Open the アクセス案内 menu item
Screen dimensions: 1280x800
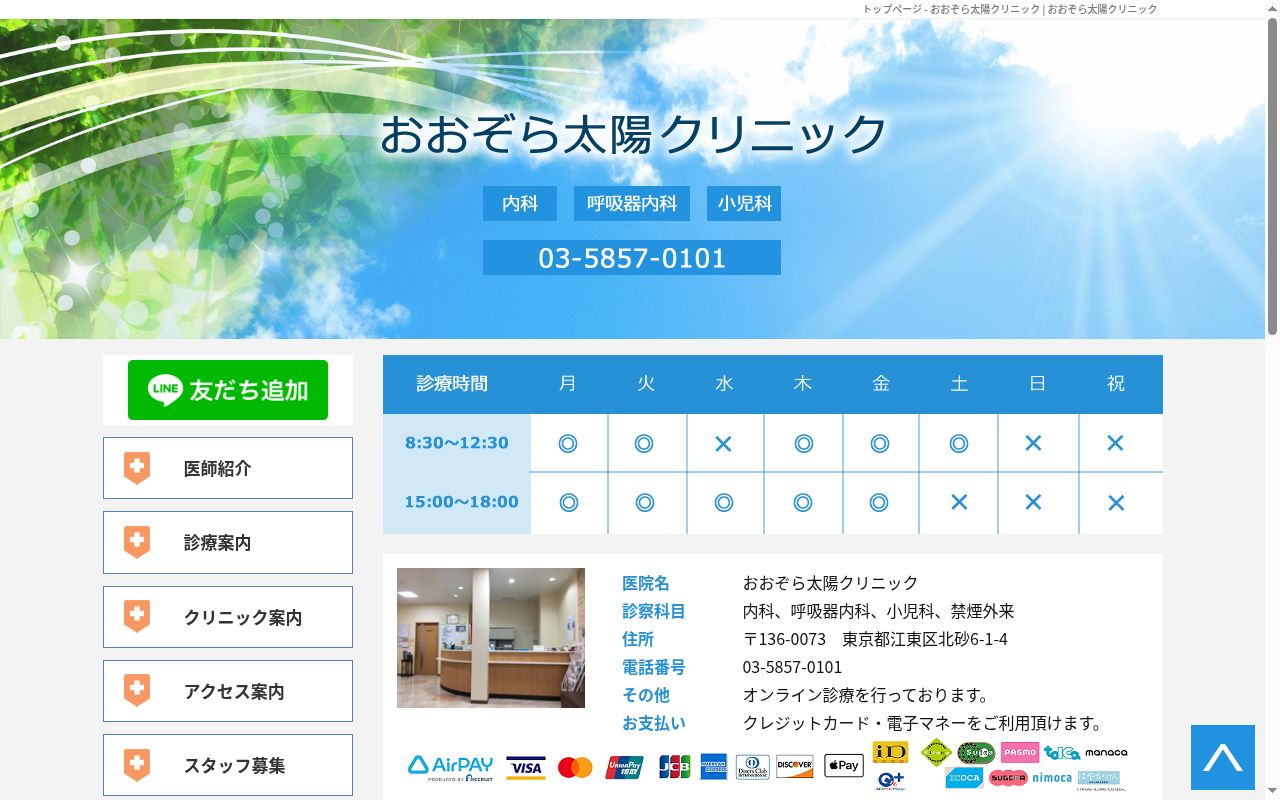pos(228,691)
